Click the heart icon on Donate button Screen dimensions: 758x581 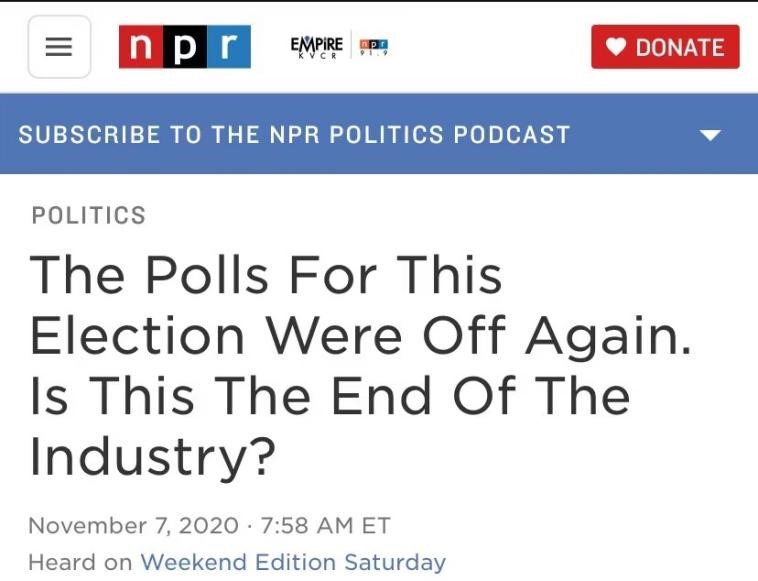coord(616,47)
